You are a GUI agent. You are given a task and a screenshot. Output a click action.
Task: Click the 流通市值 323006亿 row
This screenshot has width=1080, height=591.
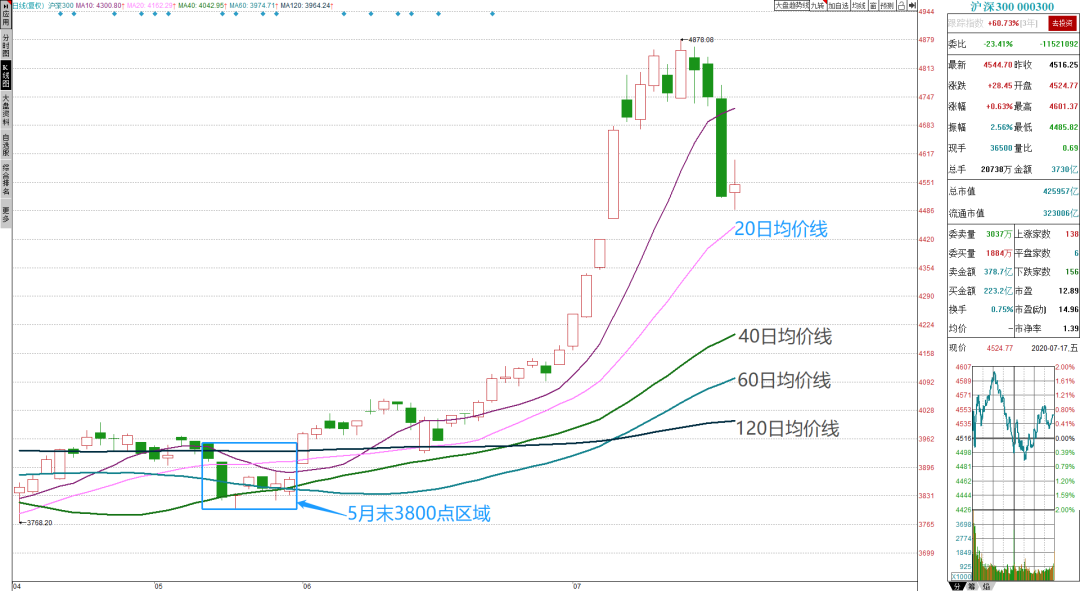point(1013,214)
